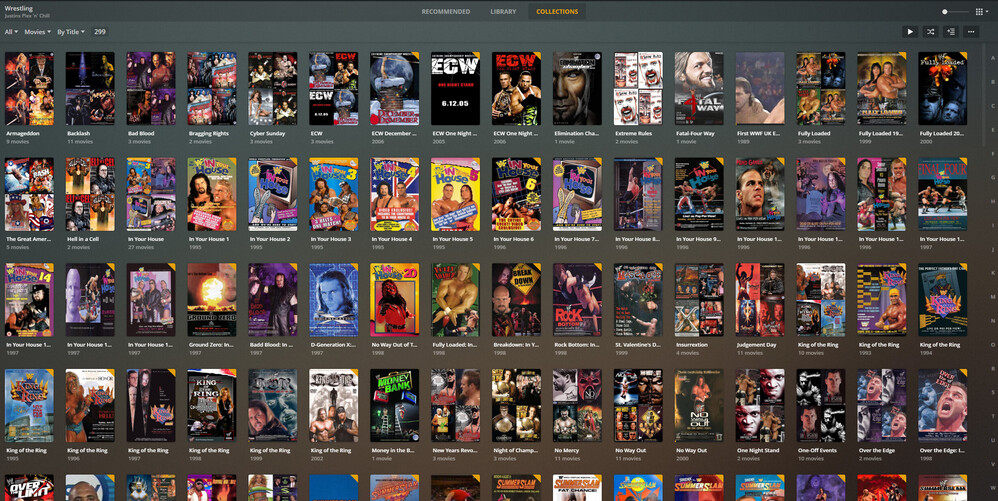Jump to letter O in alphabet index

[x=992, y=344]
